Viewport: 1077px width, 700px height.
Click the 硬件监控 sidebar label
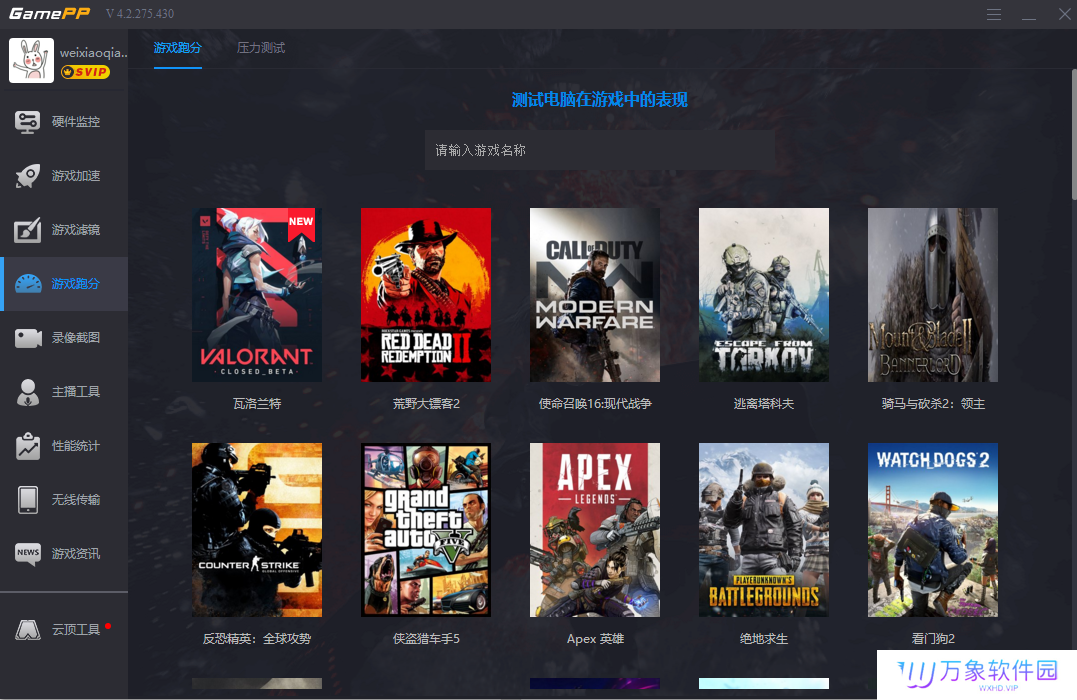click(x=76, y=122)
